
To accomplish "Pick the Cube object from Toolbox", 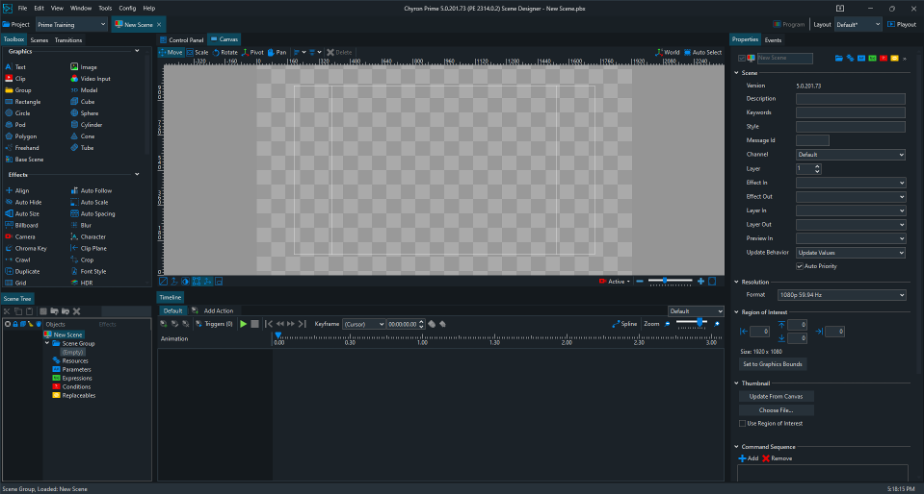I will point(86,101).
